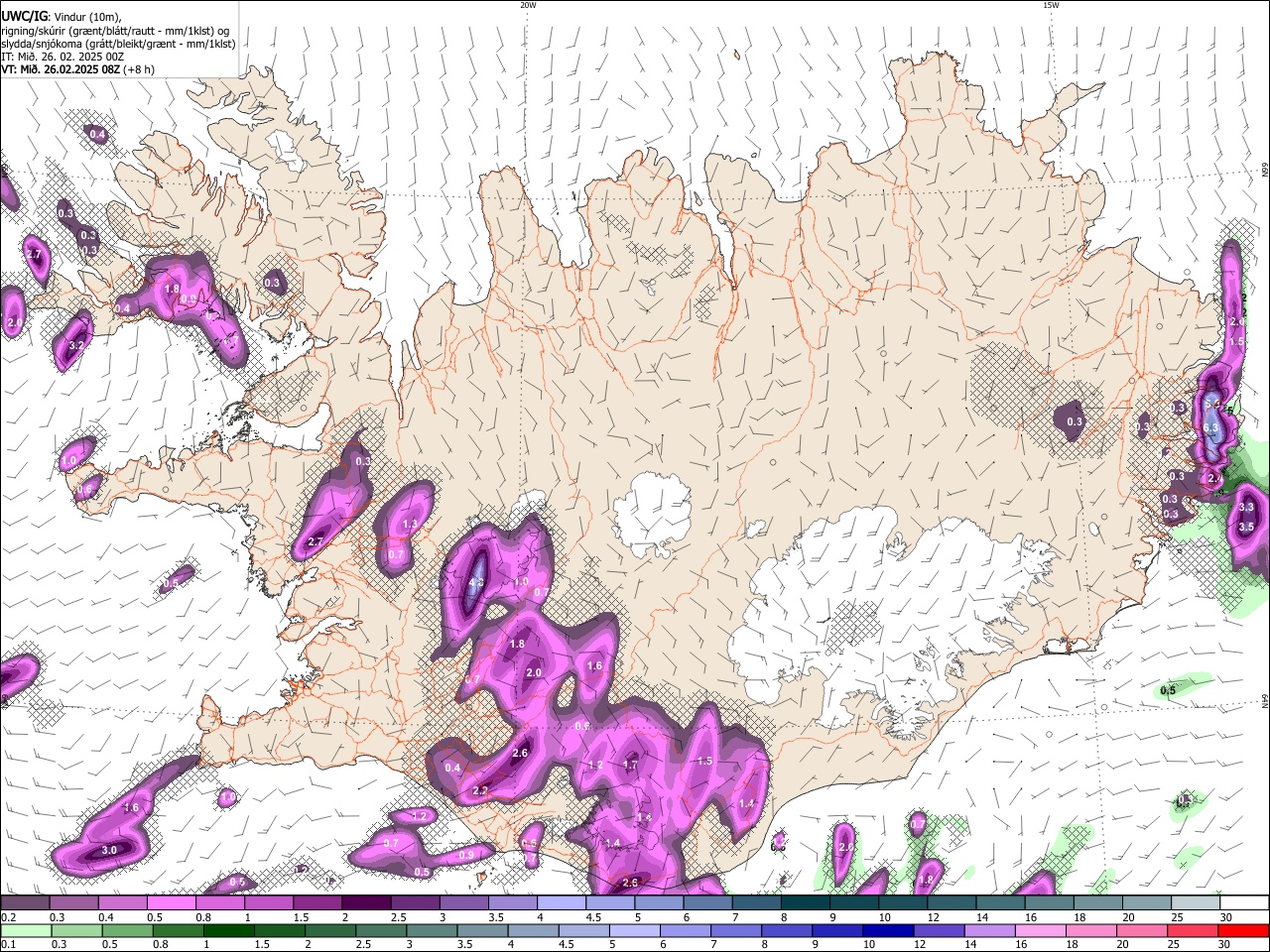Image resolution: width=1270 pixels, height=952 pixels.
Task: Click the white last swatch of the upper scale
Action: [1245, 903]
